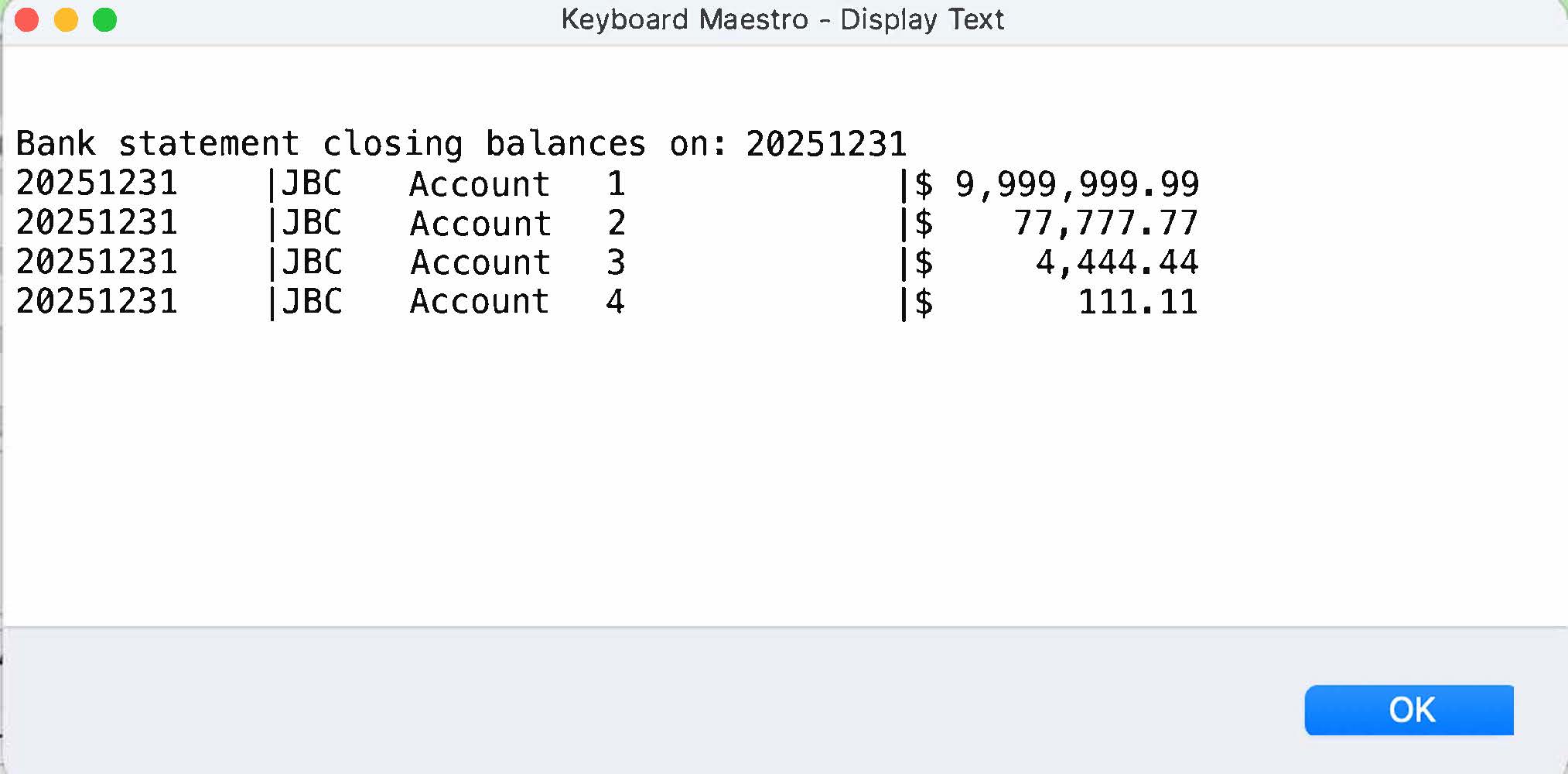Click the amount 111.11
Viewport: 1568px width, 774px height.
pos(1137,302)
